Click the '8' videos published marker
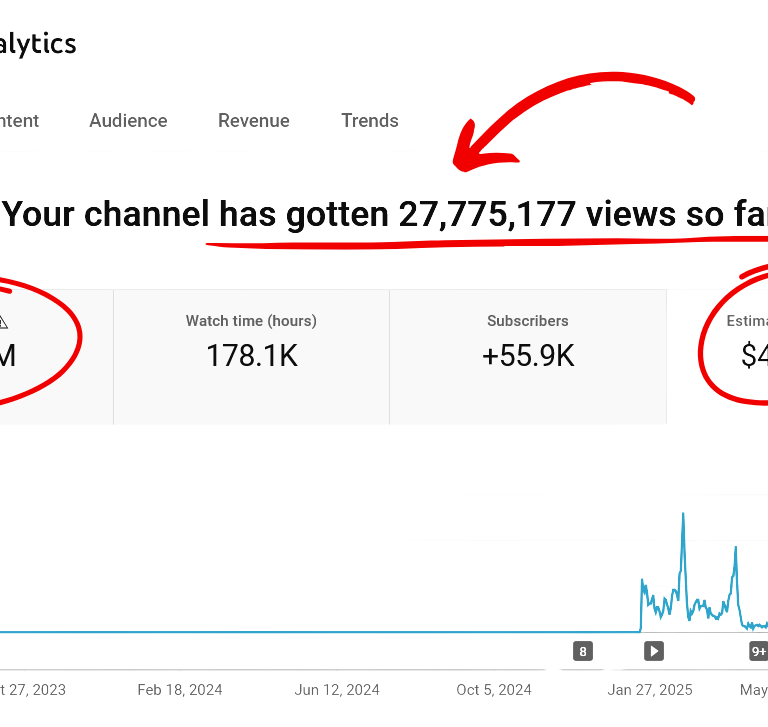768x727 pixels. (x=583, y=651)
